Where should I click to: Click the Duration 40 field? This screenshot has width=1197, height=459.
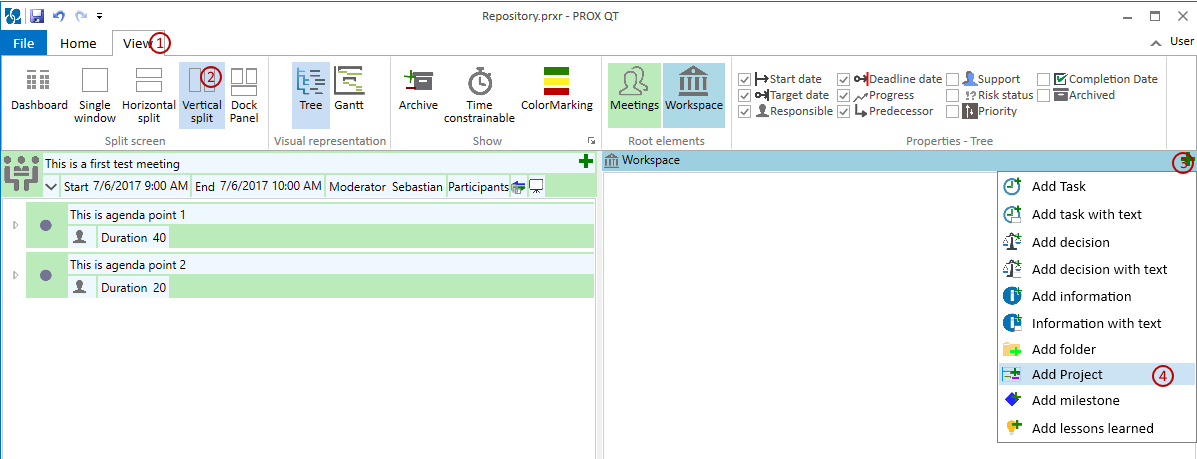(134, 237)
